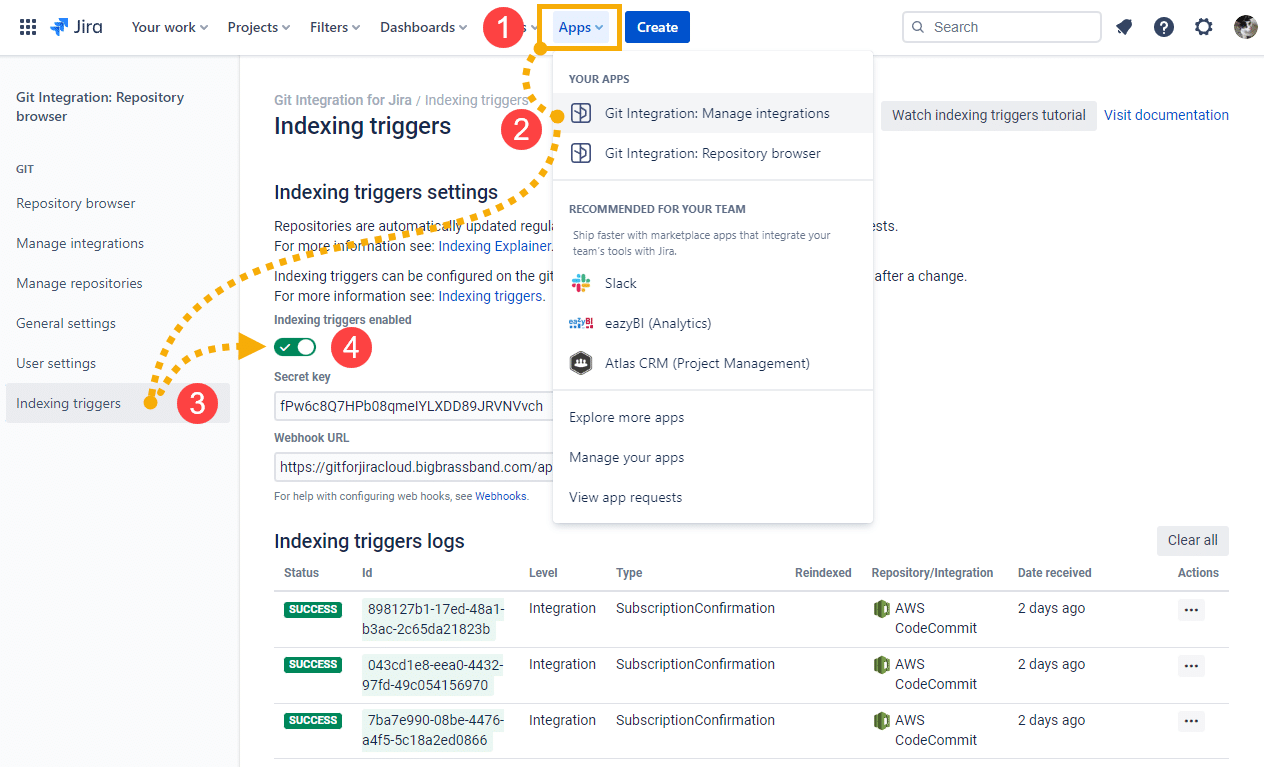1264x767 pixels.
Task: Select Git Integration: Manage integrations
Action: click(x=716, y=113)
